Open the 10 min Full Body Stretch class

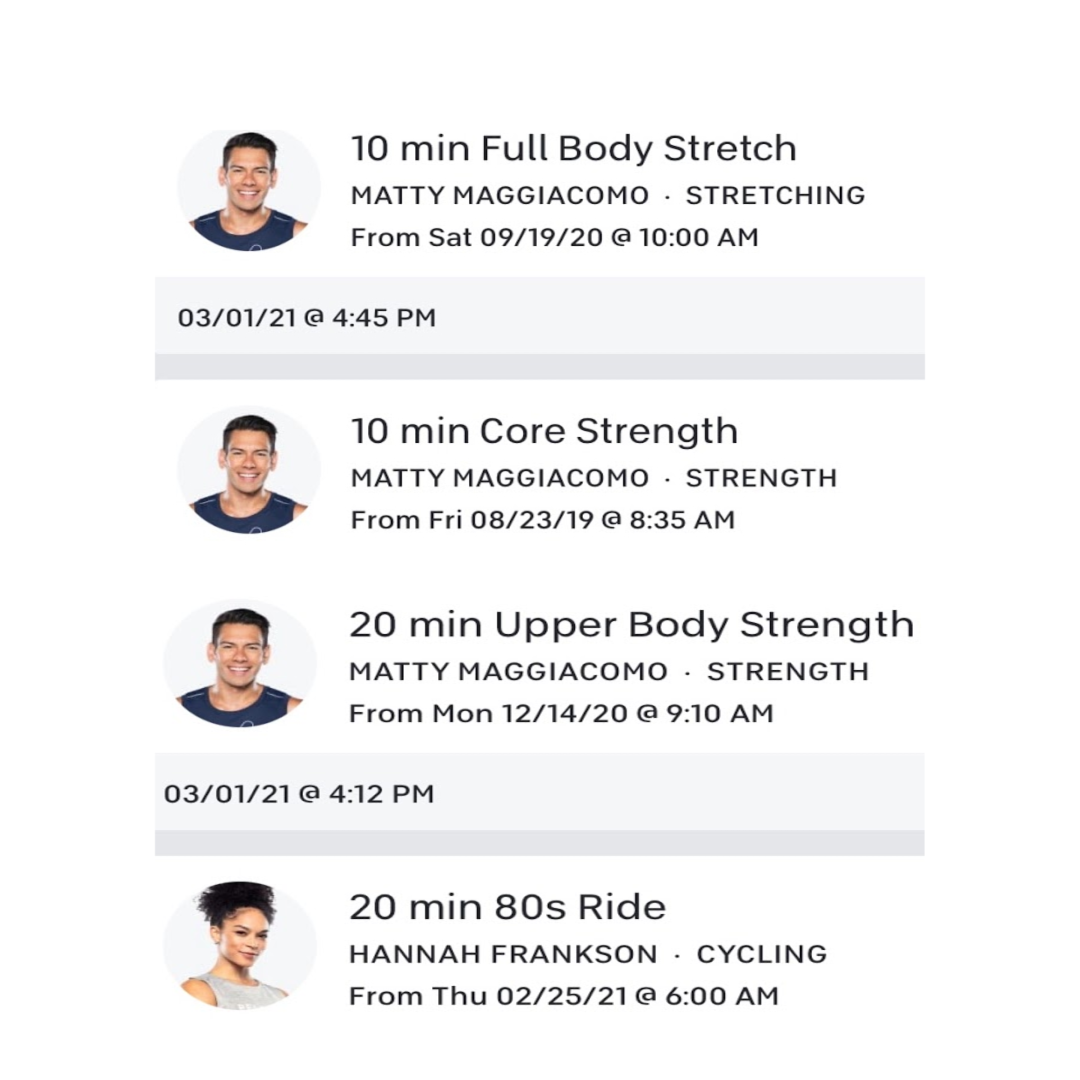pos(573,149)
